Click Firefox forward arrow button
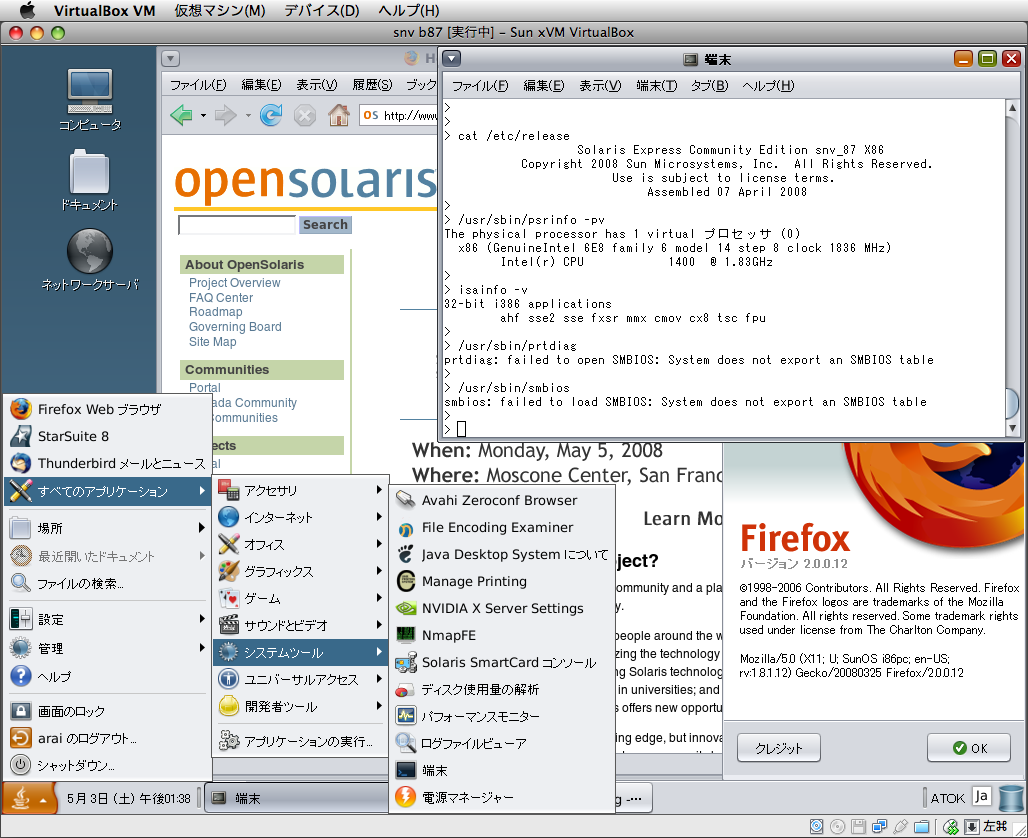The height and width of the screenshot is (838, 1028). pos(226,115)
